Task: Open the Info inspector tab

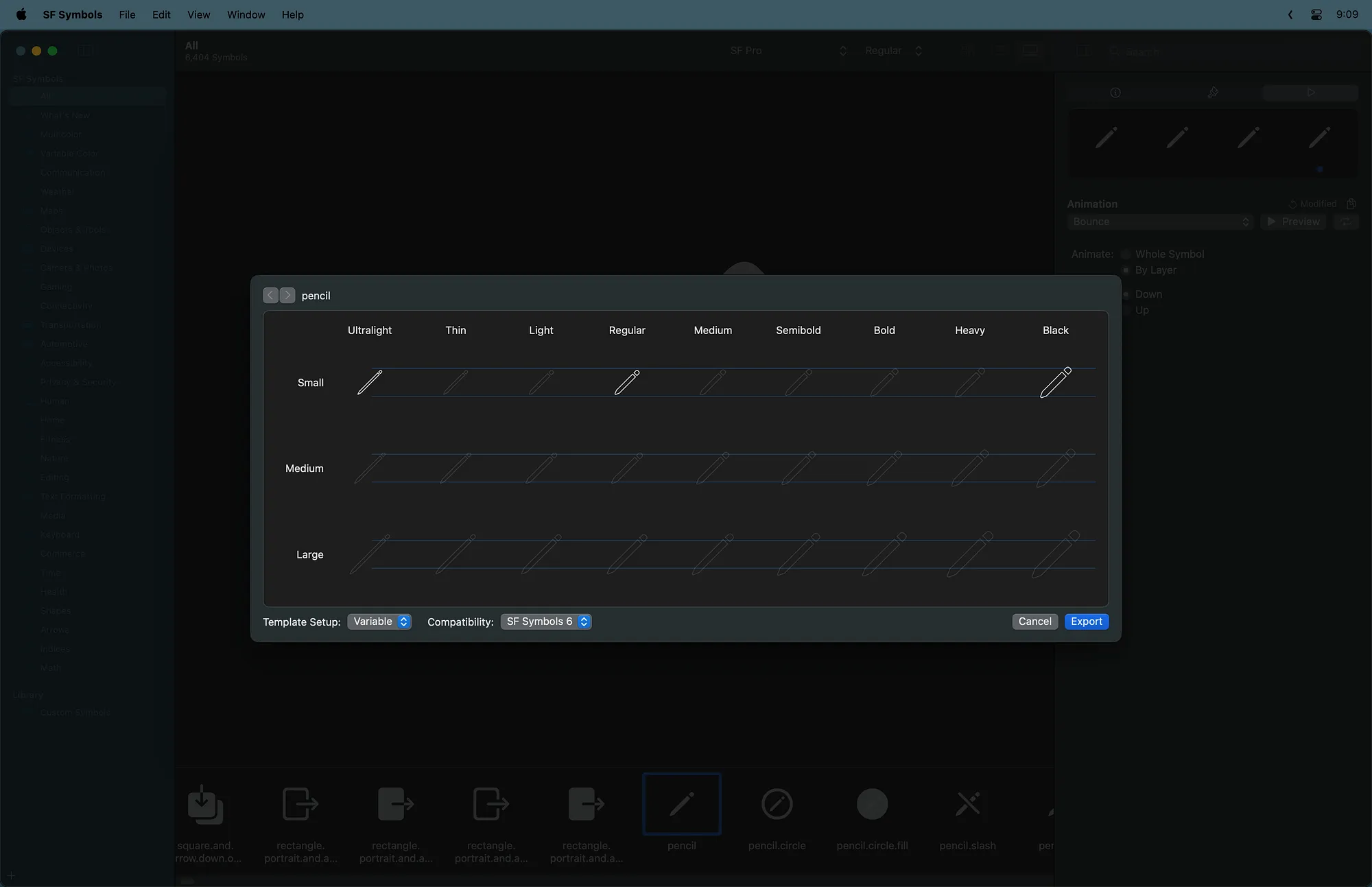Action: [1115, 93]
